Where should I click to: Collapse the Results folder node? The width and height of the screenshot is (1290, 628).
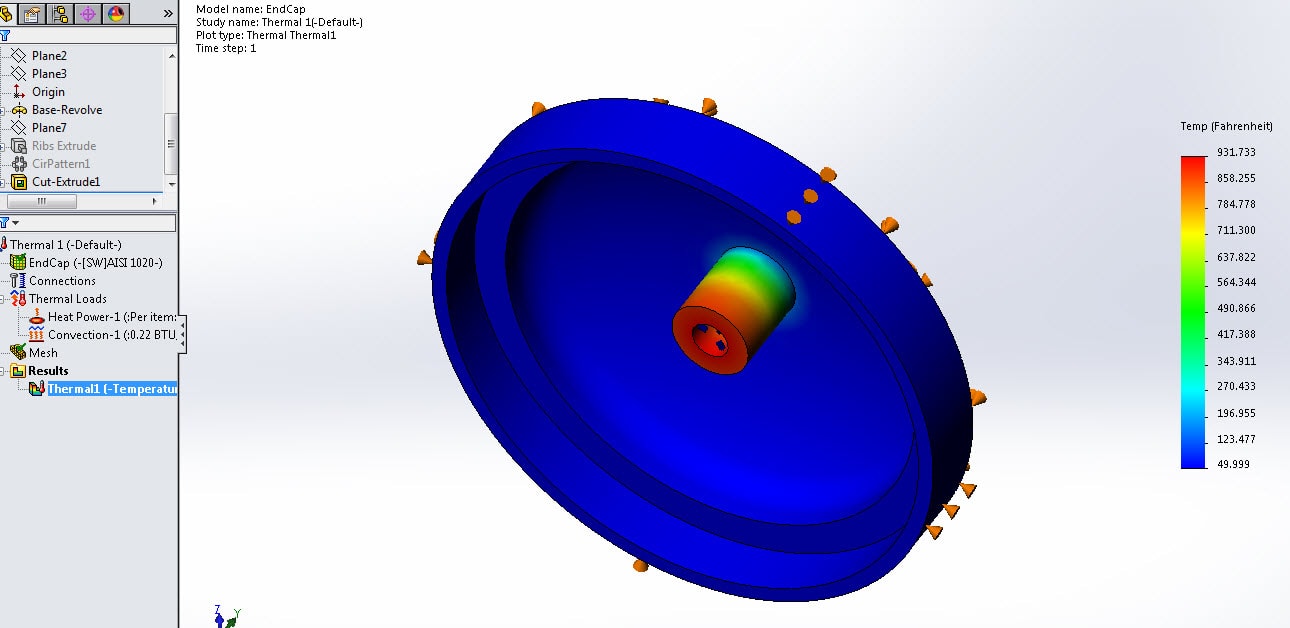click(3, 371)
